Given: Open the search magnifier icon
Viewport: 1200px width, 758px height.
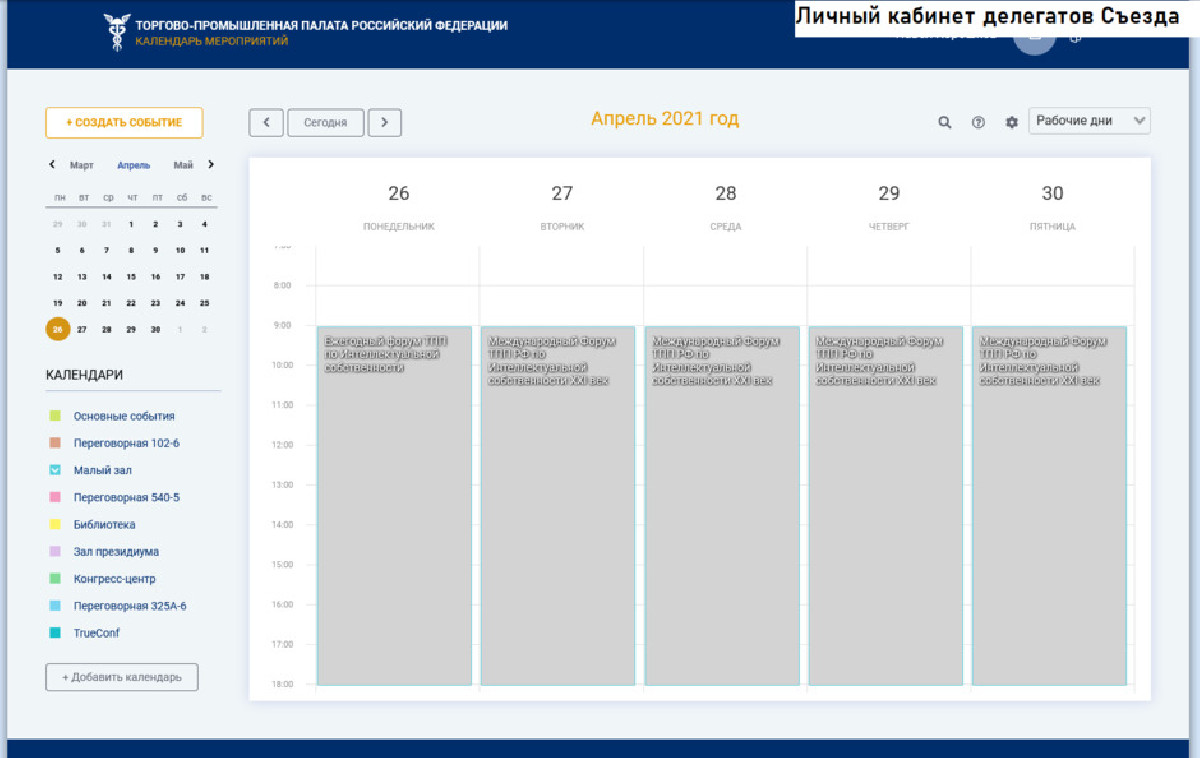Looking at the screenshot, I should (944, 122).
